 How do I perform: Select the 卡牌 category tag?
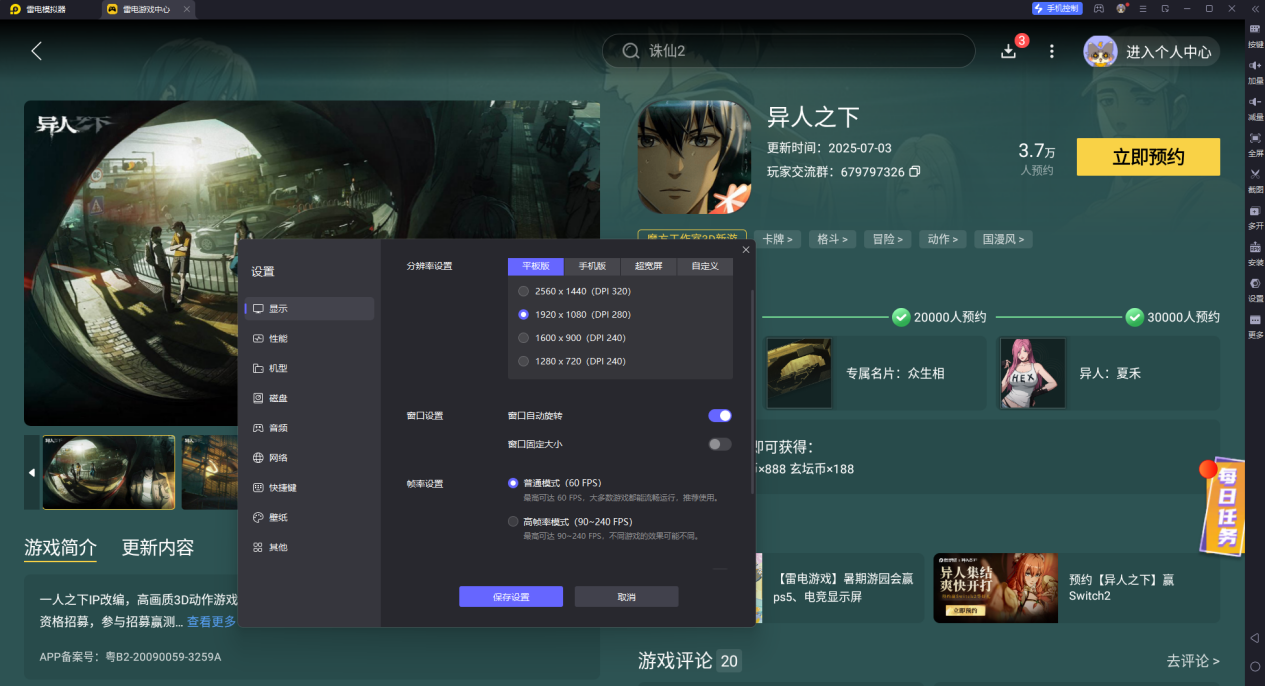click(776, 239)
